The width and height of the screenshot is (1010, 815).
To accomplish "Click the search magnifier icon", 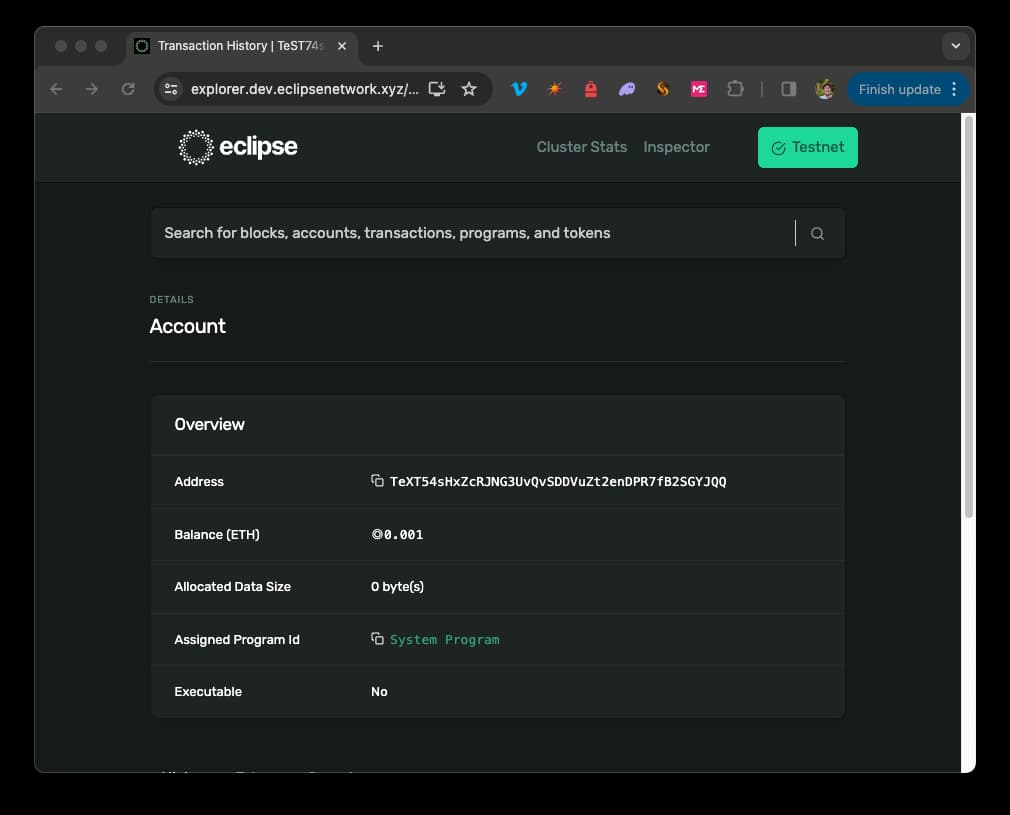I will tap(817, 233).
